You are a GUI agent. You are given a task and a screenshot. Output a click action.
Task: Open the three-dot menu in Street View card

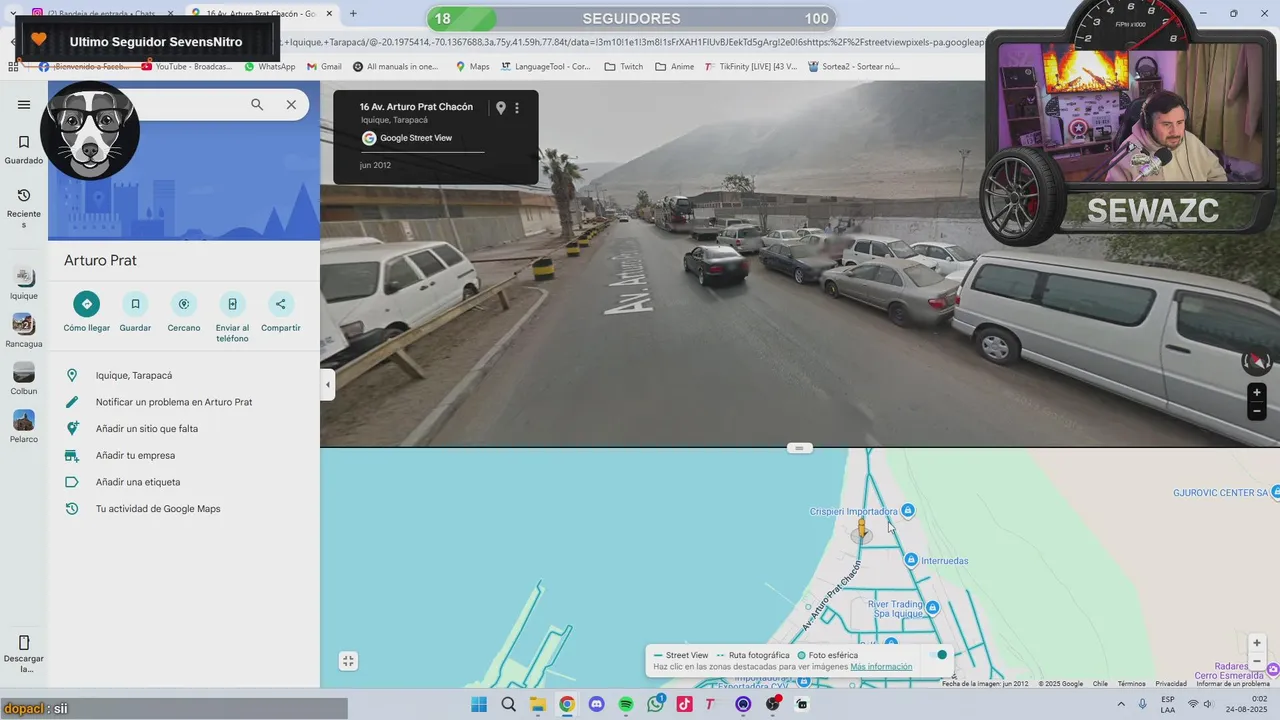click(x=517, y=108)
